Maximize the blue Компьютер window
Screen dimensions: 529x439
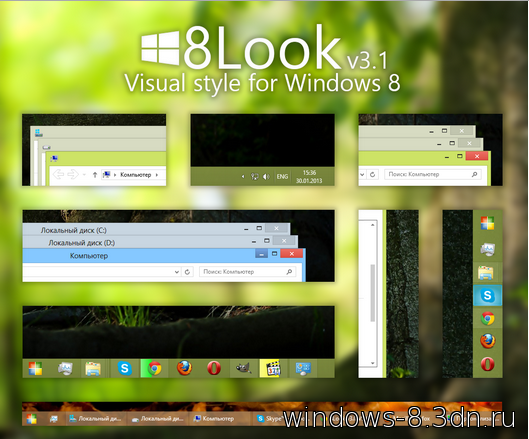point(274,253)
